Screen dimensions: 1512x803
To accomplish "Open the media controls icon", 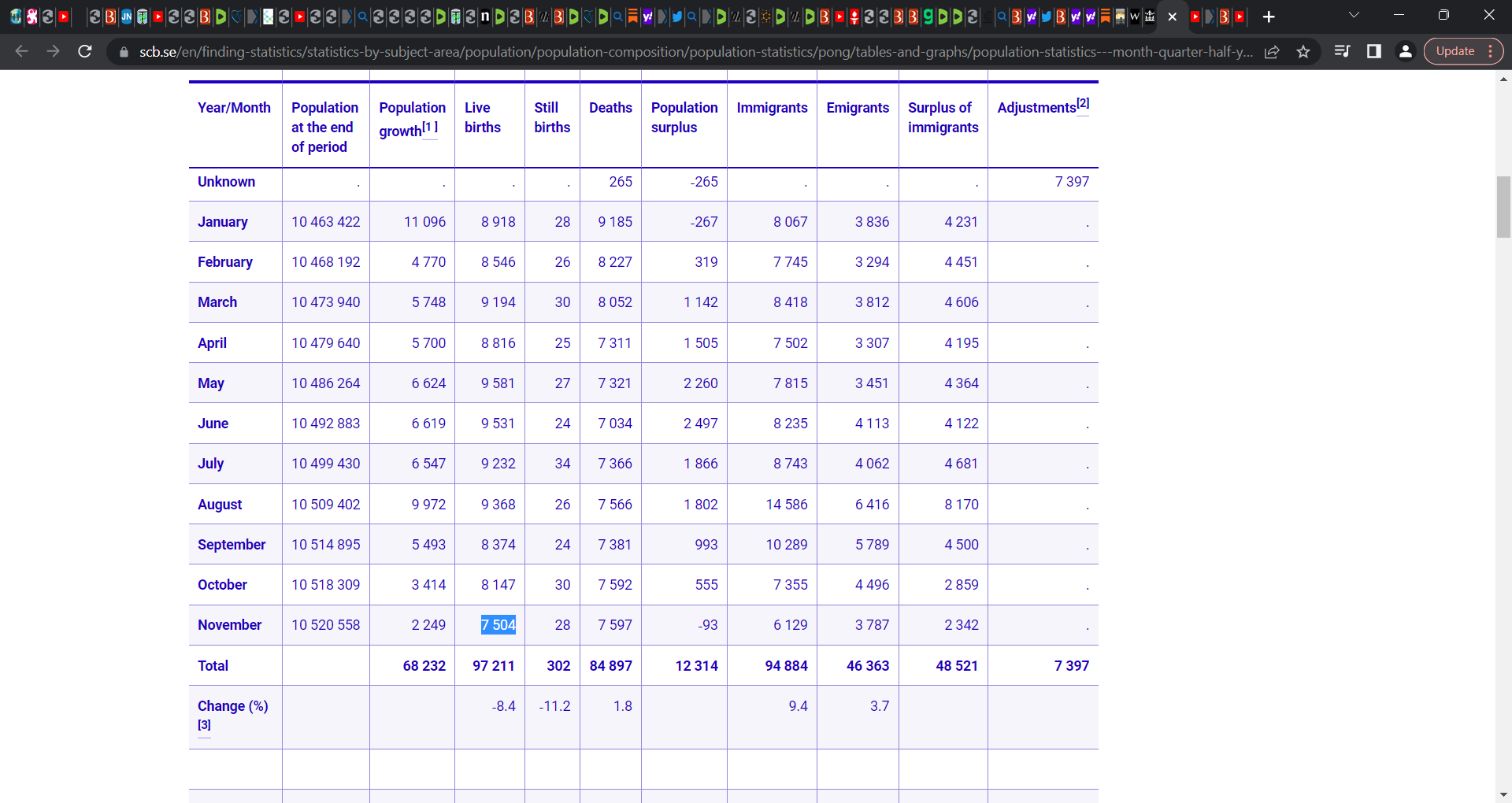I will click(1343, 51).
